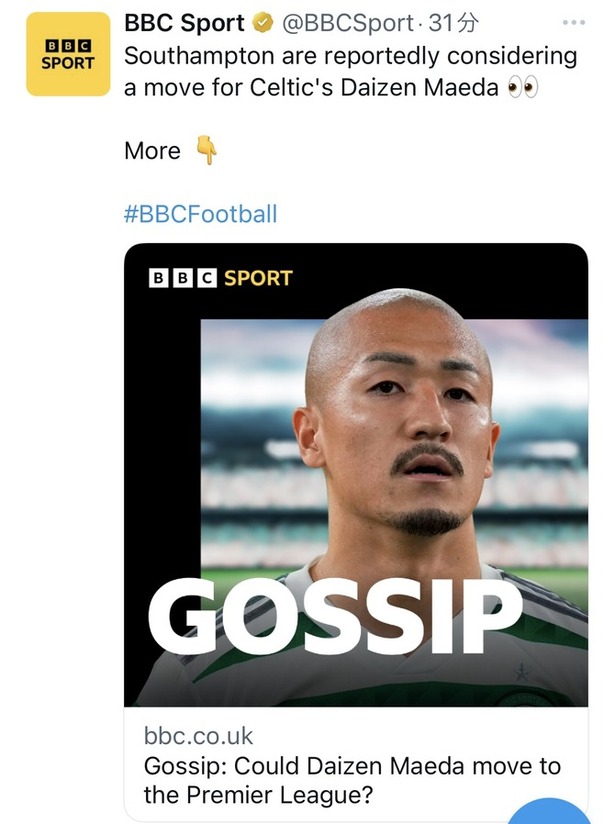
Task: Click the BBC blocks logo on the card image
Action: click(183, 277)
